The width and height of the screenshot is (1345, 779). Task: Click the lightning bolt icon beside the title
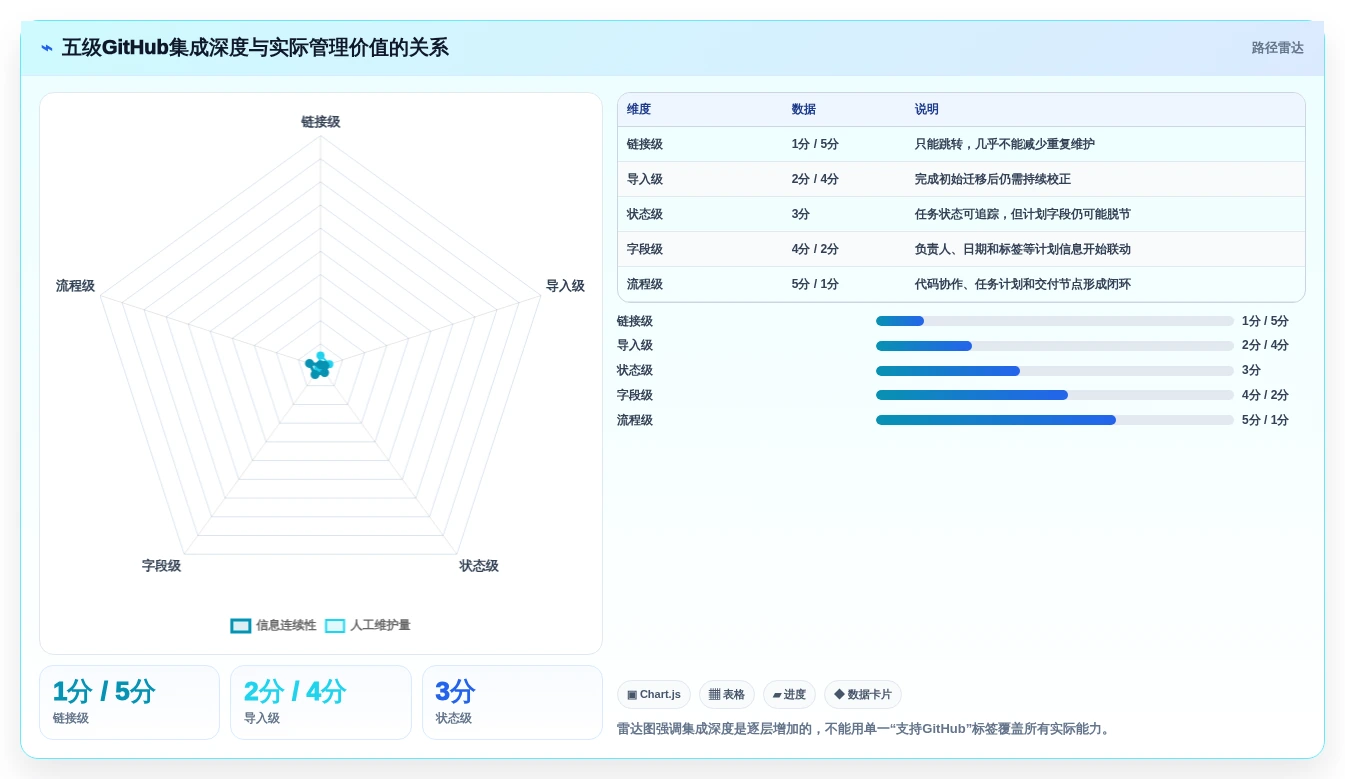coord(47,48)
